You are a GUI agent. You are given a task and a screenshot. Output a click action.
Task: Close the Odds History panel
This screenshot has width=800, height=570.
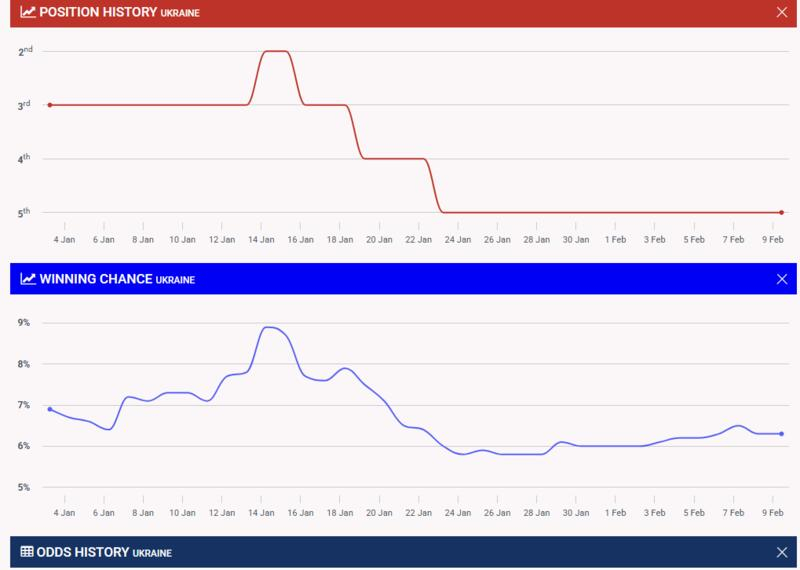pyautogui.click(x=782, y=552)
